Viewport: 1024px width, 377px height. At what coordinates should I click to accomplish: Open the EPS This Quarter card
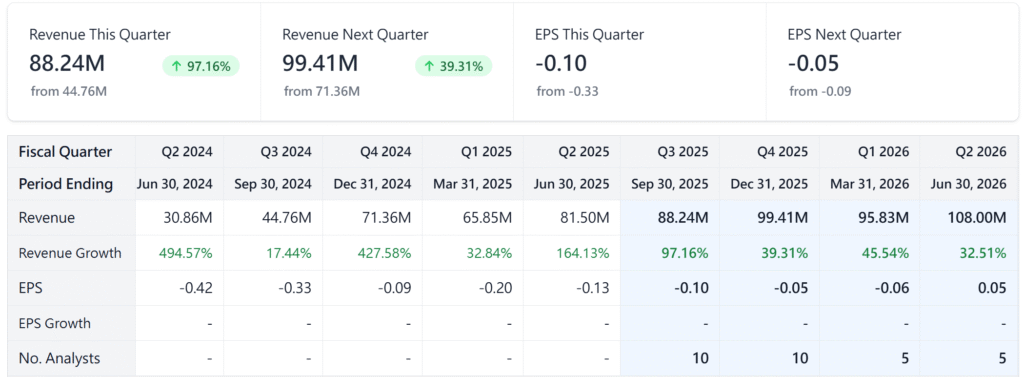[x=640, y=63]
